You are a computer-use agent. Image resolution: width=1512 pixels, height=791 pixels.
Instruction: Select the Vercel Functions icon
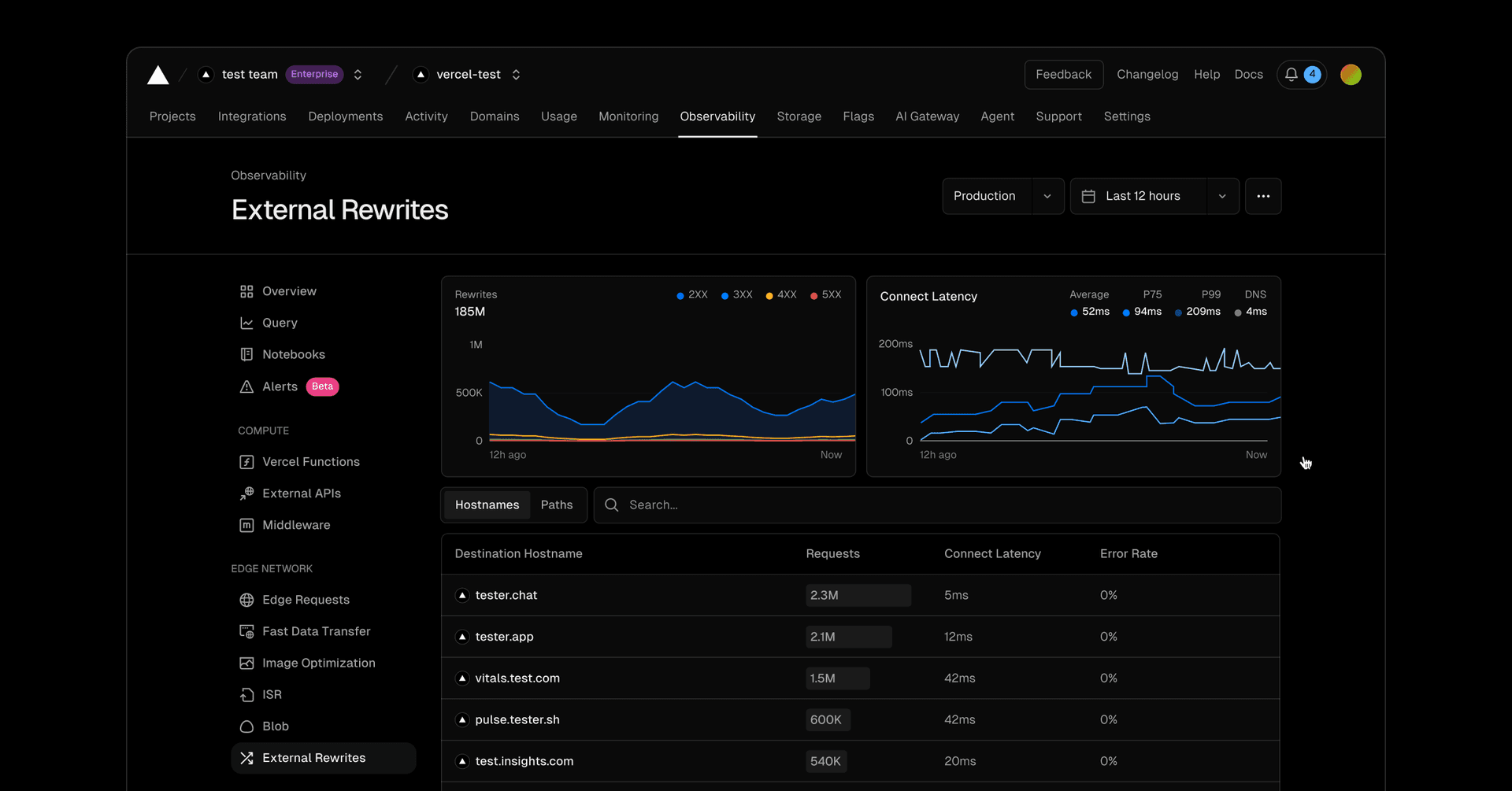point(246,462)
